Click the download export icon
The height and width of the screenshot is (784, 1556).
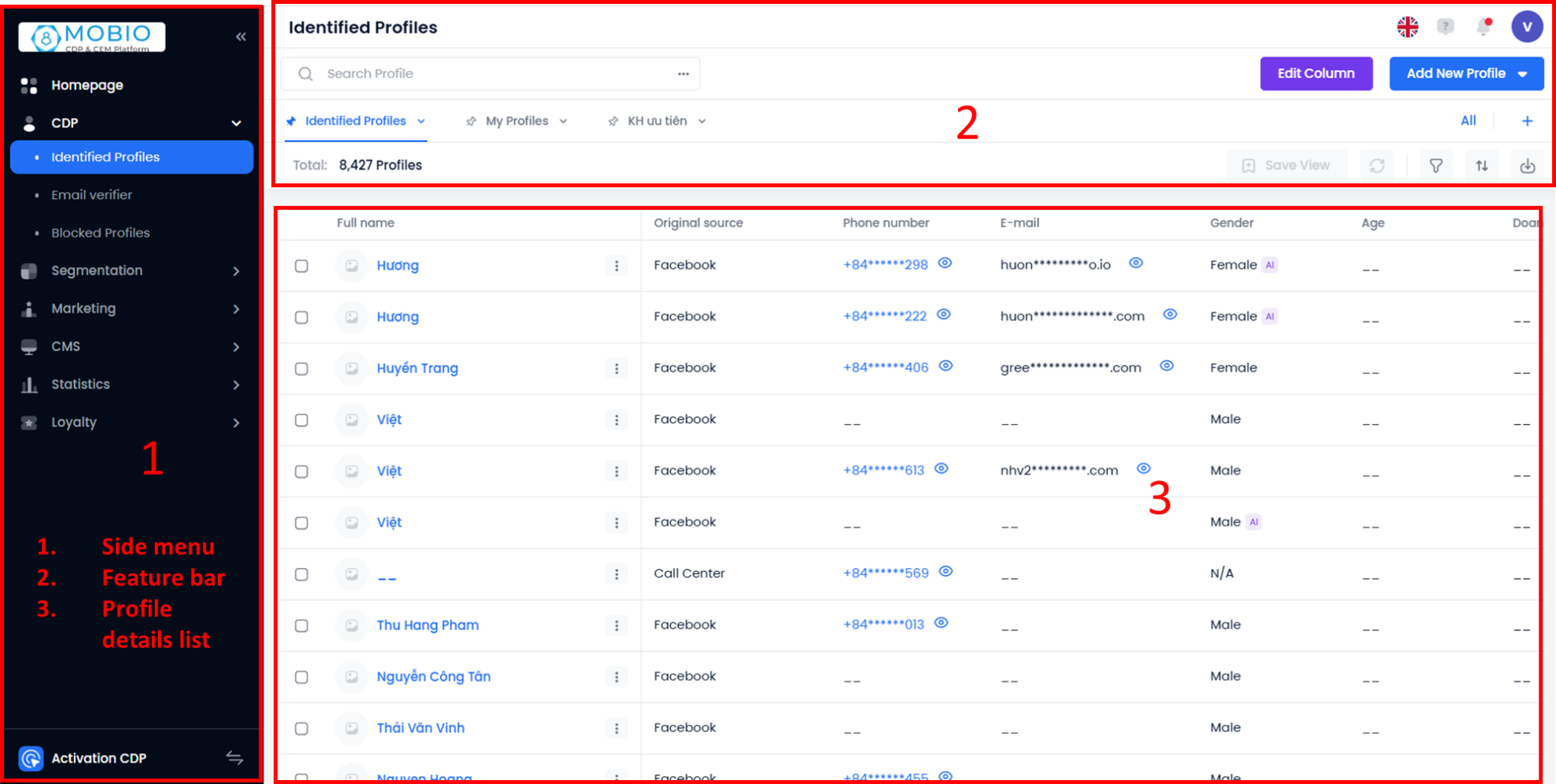[1527, 166]
